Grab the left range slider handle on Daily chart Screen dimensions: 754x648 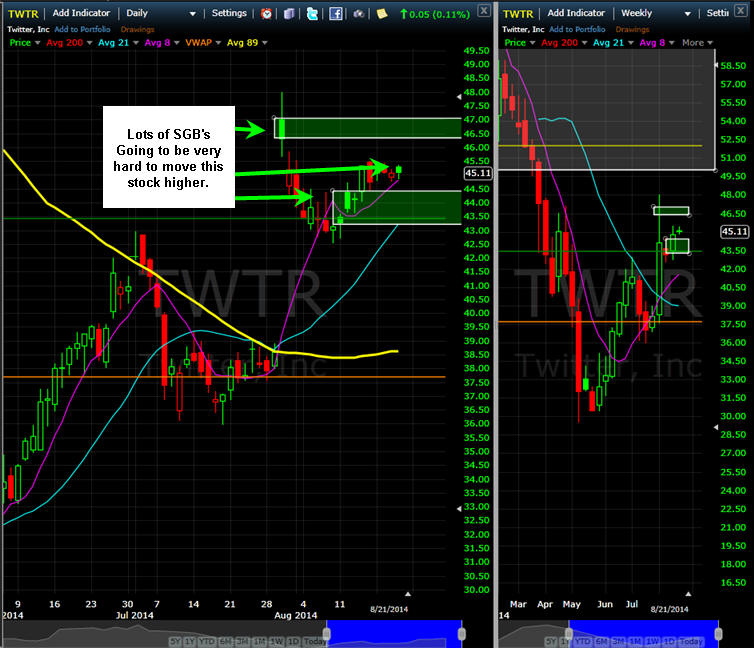click(x=327, y=634)
